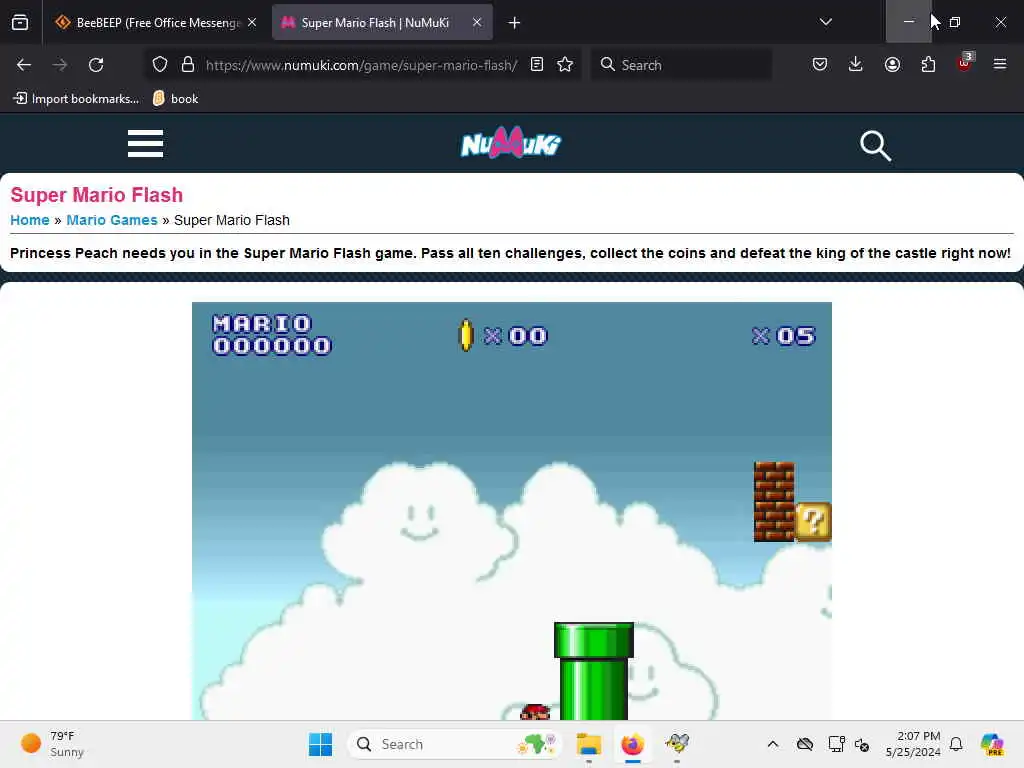
Task: Click the browser Search box
Action: tap(681, 65)
